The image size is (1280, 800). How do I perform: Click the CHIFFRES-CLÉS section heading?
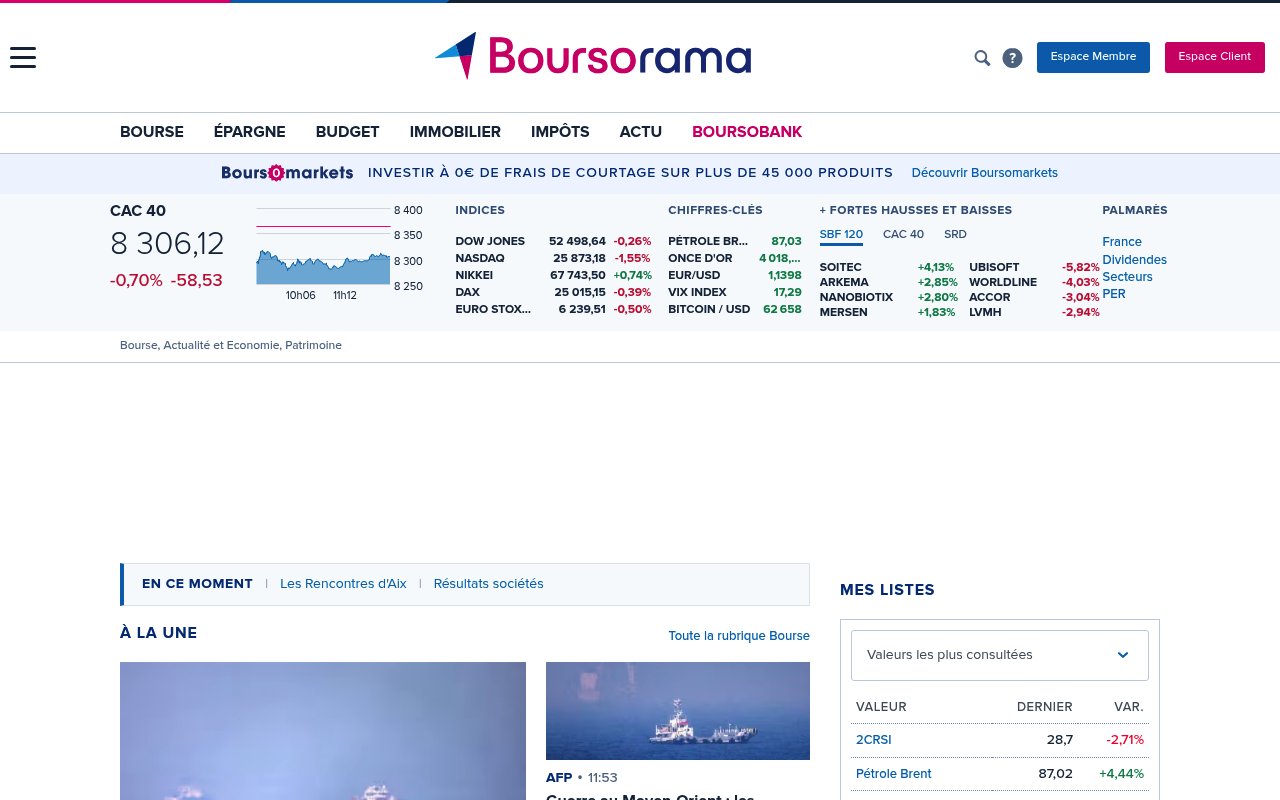coord(715,210)
